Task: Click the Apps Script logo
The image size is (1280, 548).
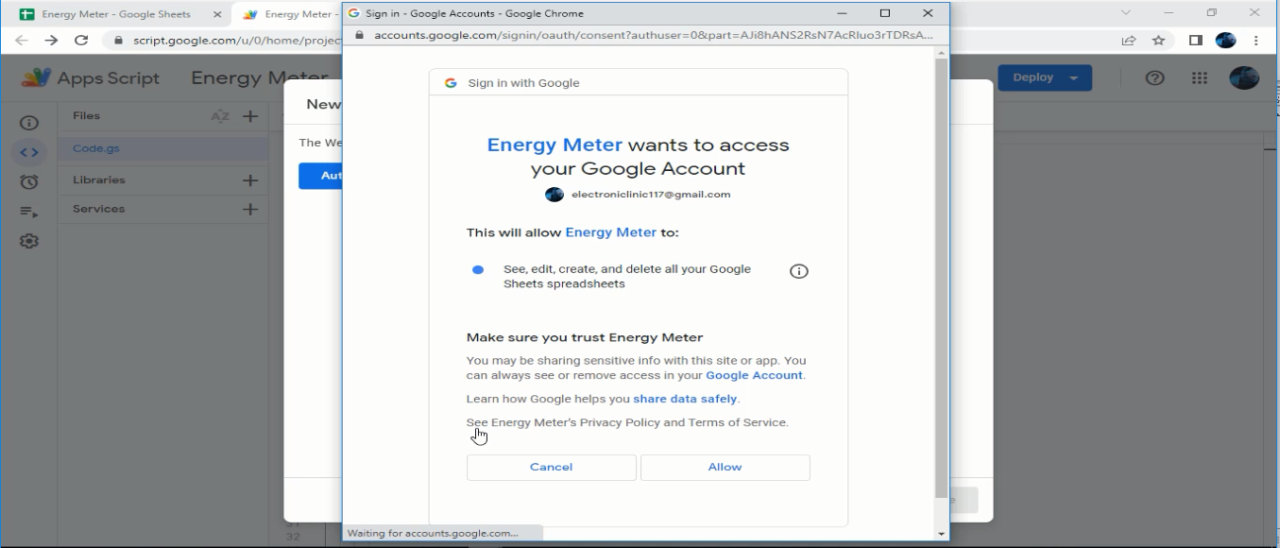Action: pyautogui.click(x=37, y=78)
